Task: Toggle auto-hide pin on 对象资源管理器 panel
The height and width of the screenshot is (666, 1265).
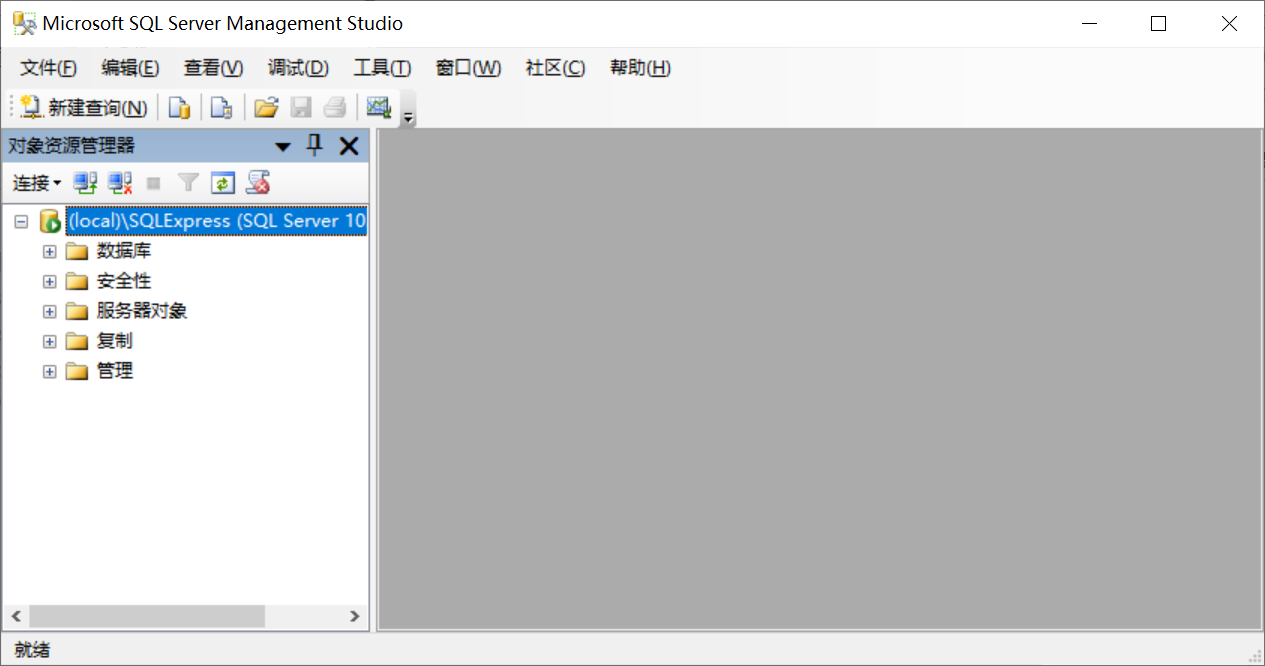Action: tap(315, 146)
